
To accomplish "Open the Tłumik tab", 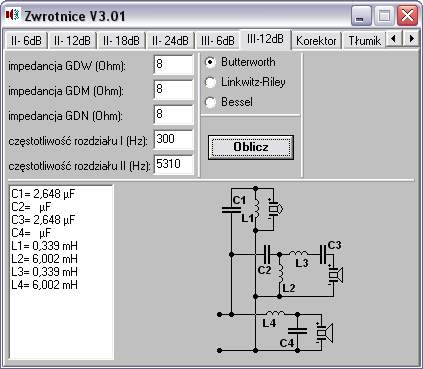I will (364, 41).
